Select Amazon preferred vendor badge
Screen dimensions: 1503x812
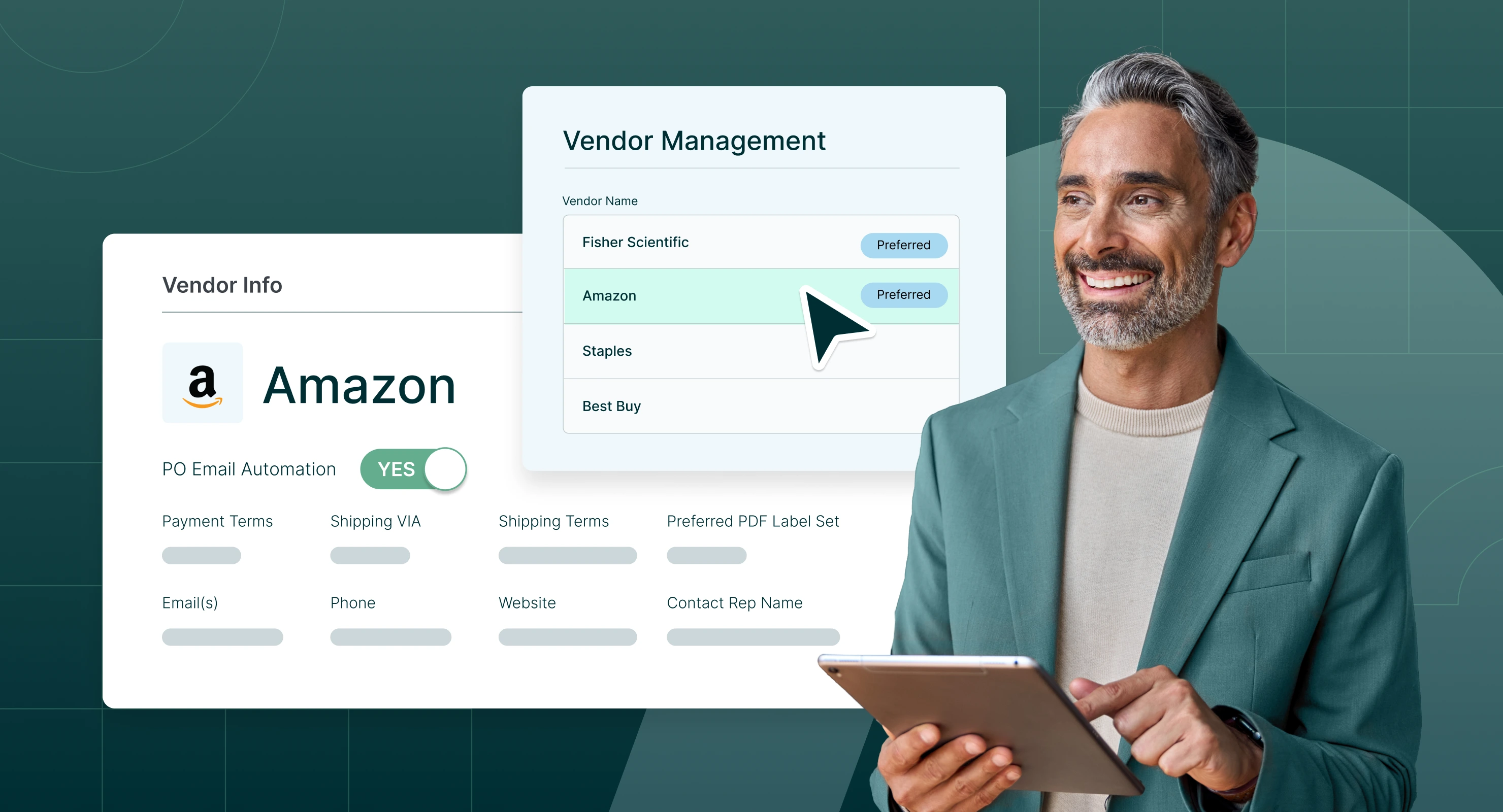pos(901,293)
